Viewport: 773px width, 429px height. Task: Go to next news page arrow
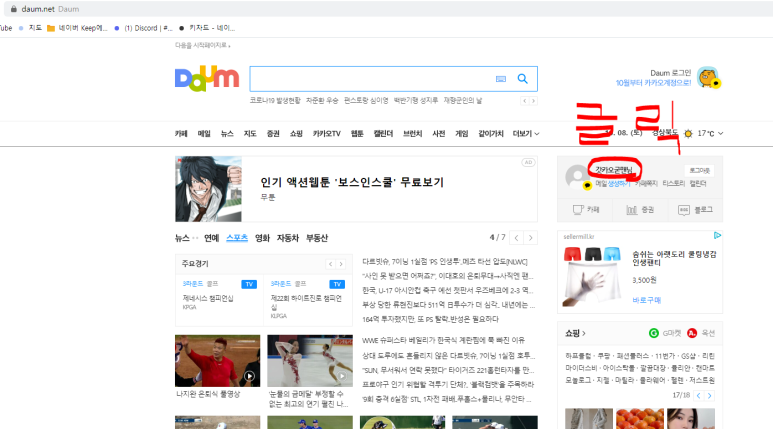point(530,238)
